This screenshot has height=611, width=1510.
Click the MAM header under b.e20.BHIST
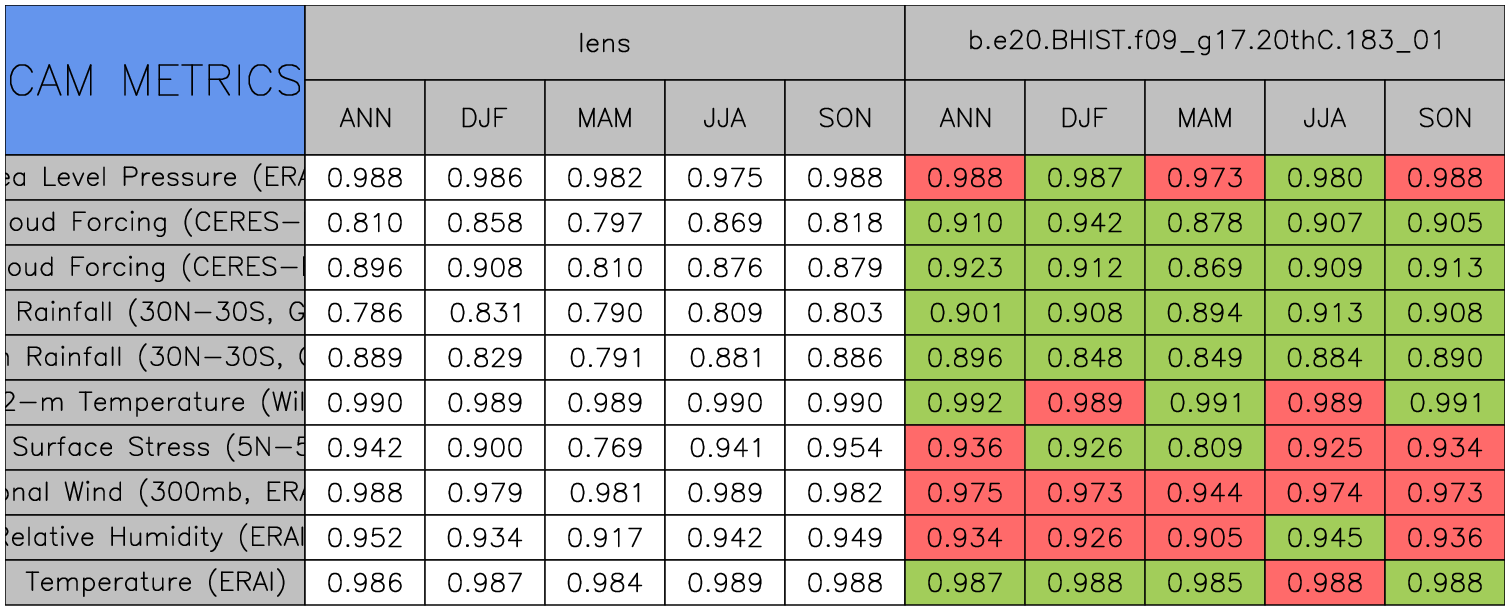(1205, 118)
